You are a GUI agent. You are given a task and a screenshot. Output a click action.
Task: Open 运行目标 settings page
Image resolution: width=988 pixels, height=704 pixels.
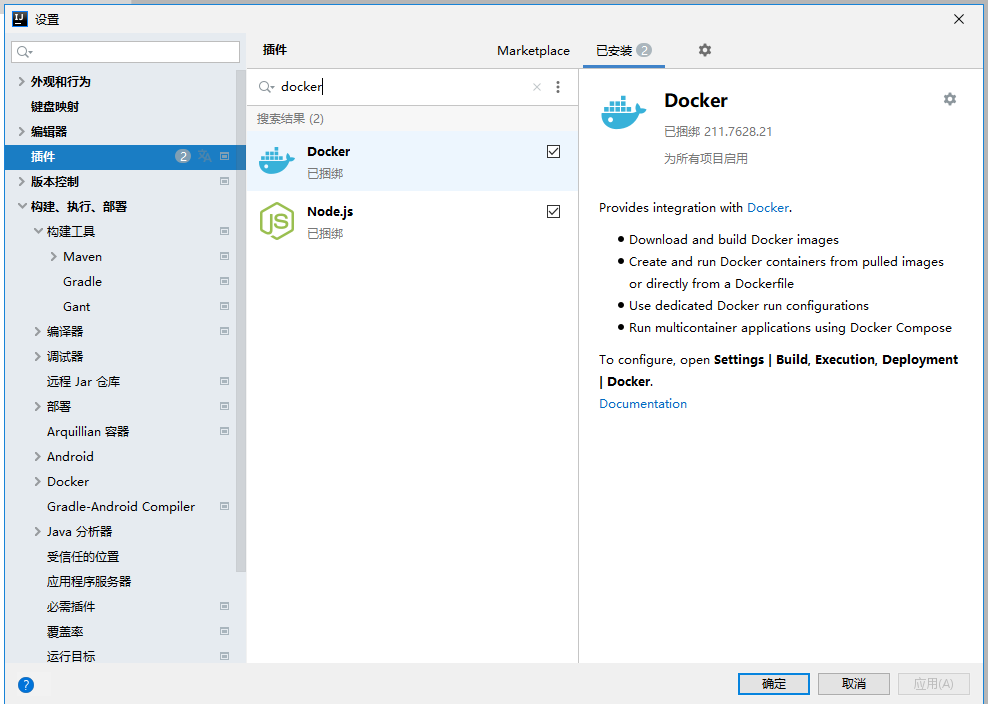71,656
